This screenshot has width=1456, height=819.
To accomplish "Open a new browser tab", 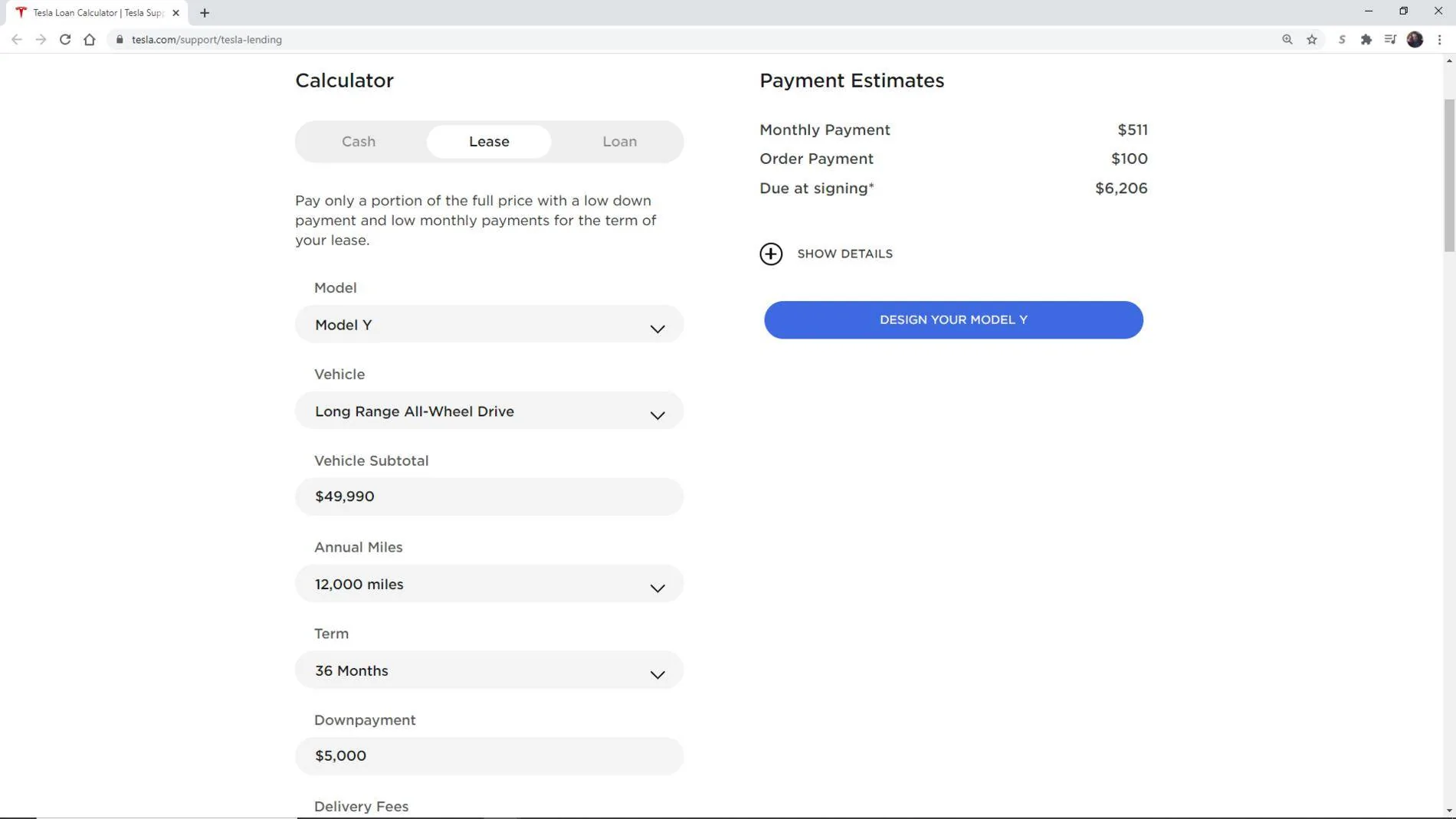I will 205,13.
